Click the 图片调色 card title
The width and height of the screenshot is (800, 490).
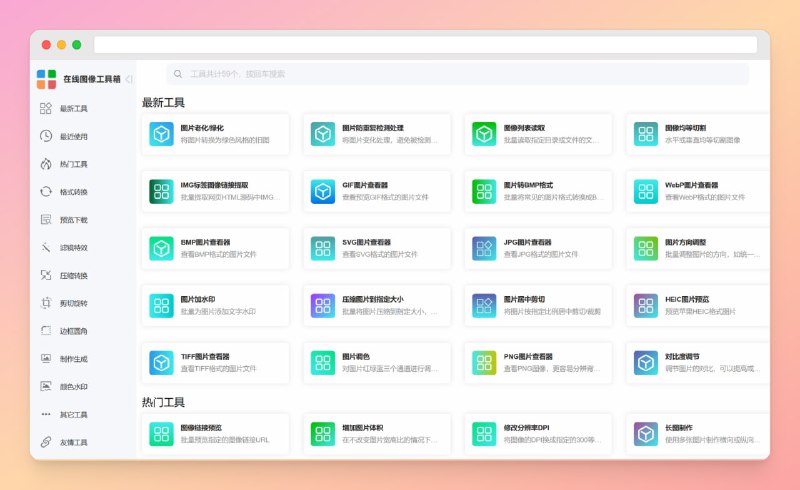(356, 356)
